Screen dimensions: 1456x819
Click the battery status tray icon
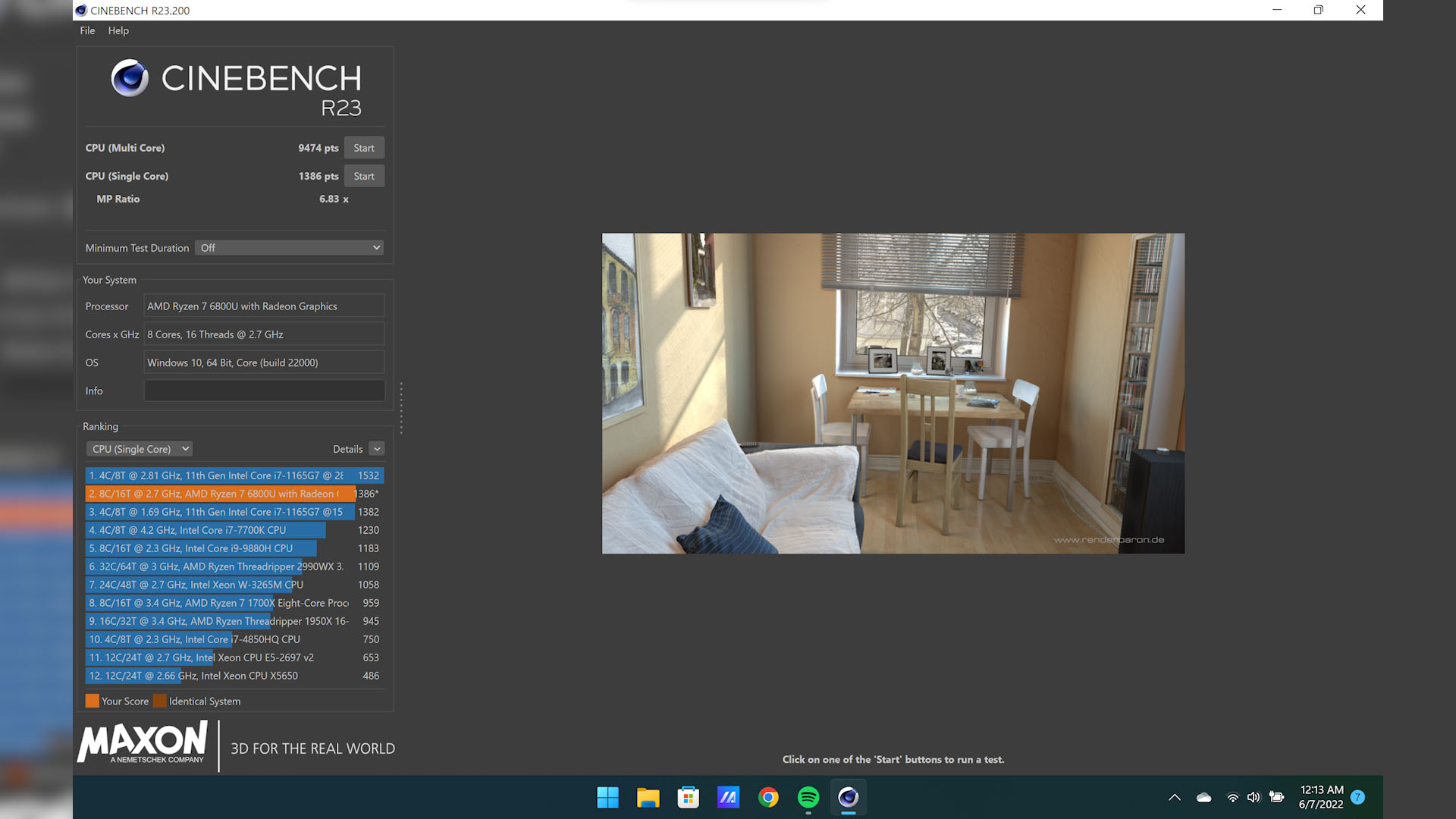pos(1277,797)
